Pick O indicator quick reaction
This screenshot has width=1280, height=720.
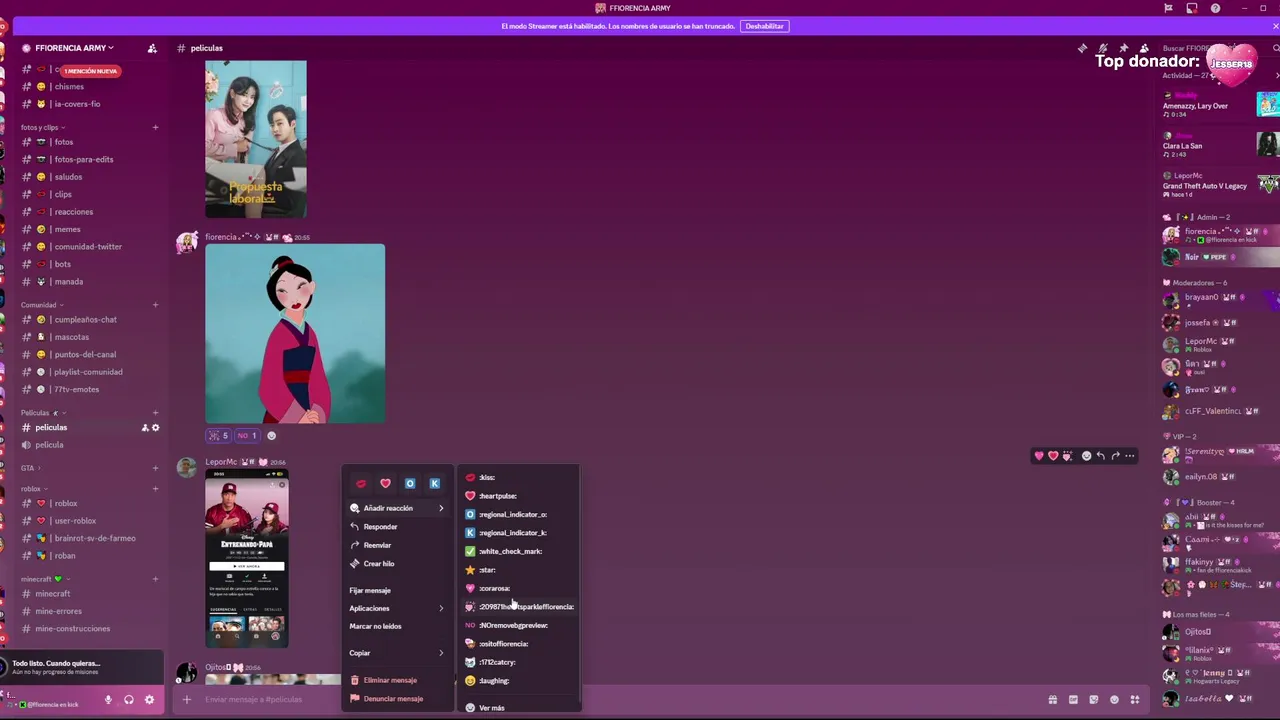tap(410, 484)
